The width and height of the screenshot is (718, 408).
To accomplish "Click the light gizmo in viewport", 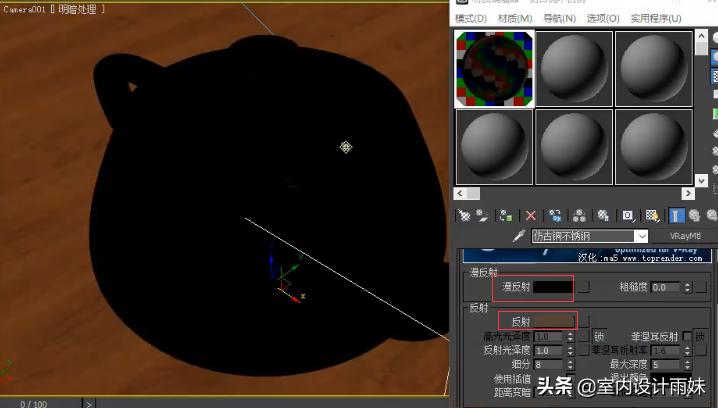I will [x=346, y=147].
